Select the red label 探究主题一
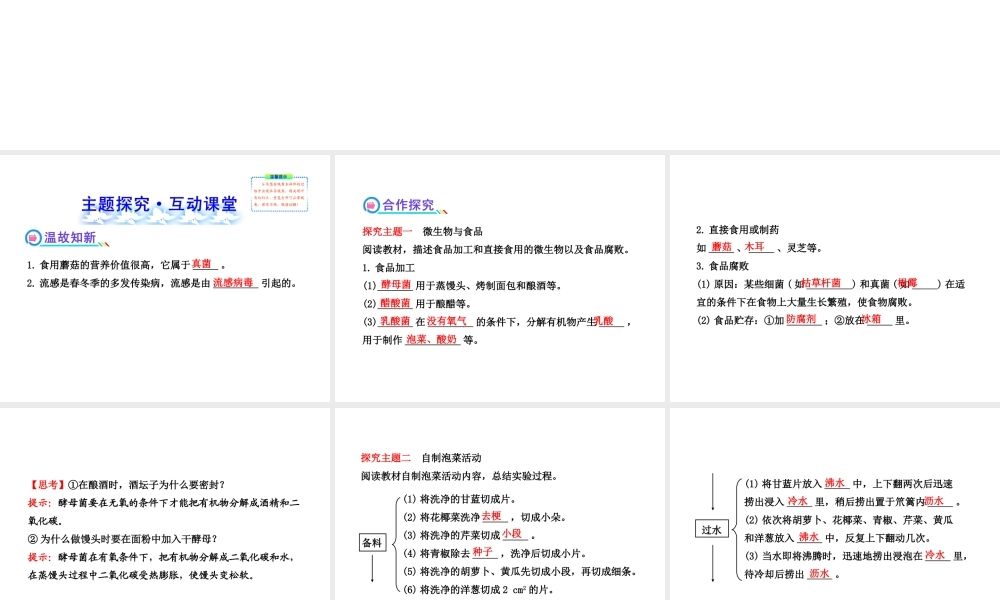The width and height of the screenshot is (1000, 600). (x=387, y=231)
